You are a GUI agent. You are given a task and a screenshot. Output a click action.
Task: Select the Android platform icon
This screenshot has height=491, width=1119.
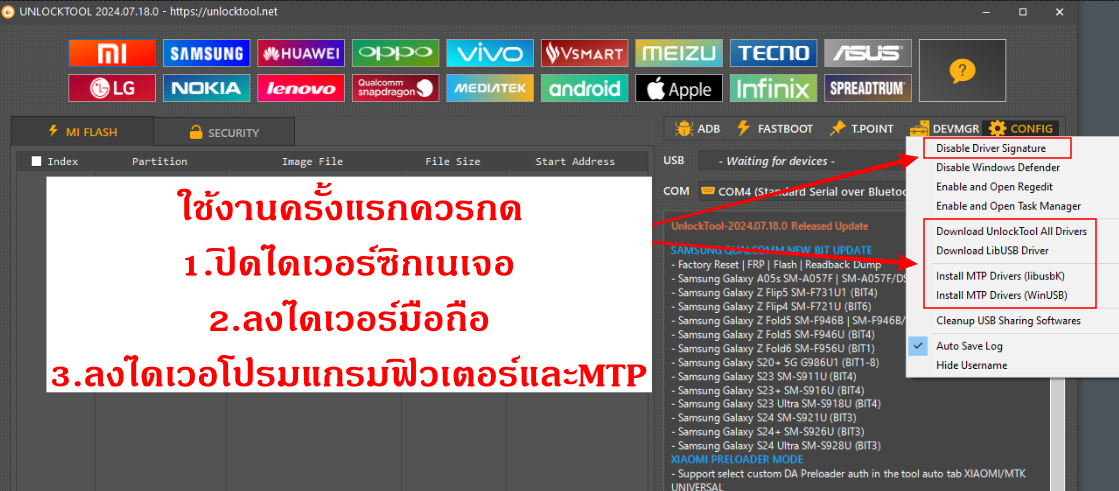[x=584, y=88]
